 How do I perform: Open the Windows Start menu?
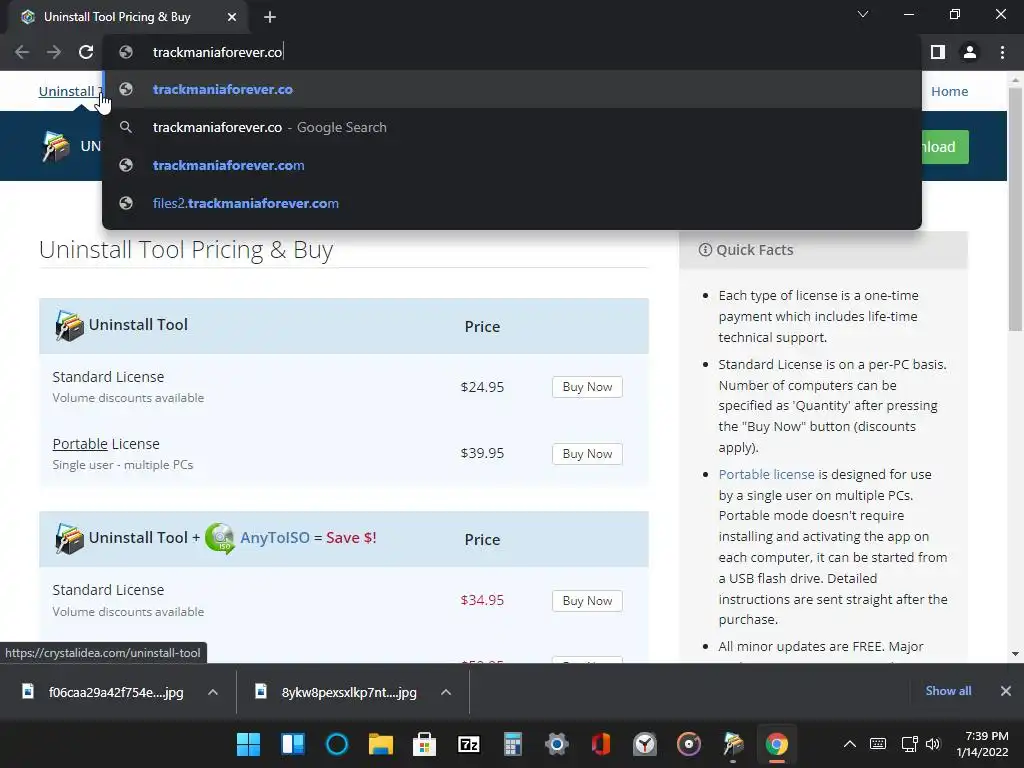(x=248, y=744)
